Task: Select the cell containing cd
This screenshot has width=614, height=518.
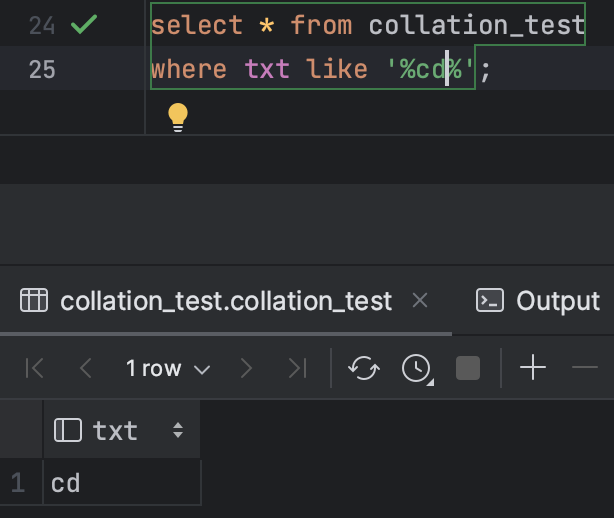Action: pos(122,483)
